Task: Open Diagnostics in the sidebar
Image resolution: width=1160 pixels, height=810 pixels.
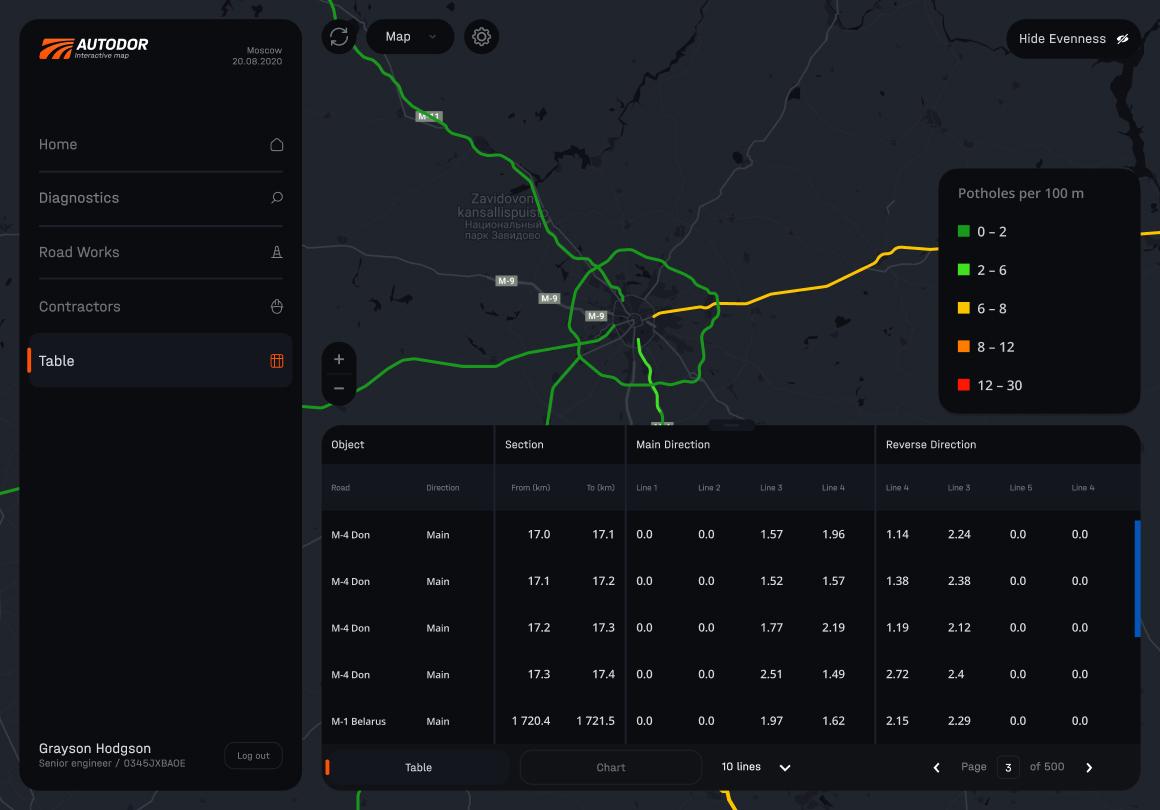Action: pos(161,198)
